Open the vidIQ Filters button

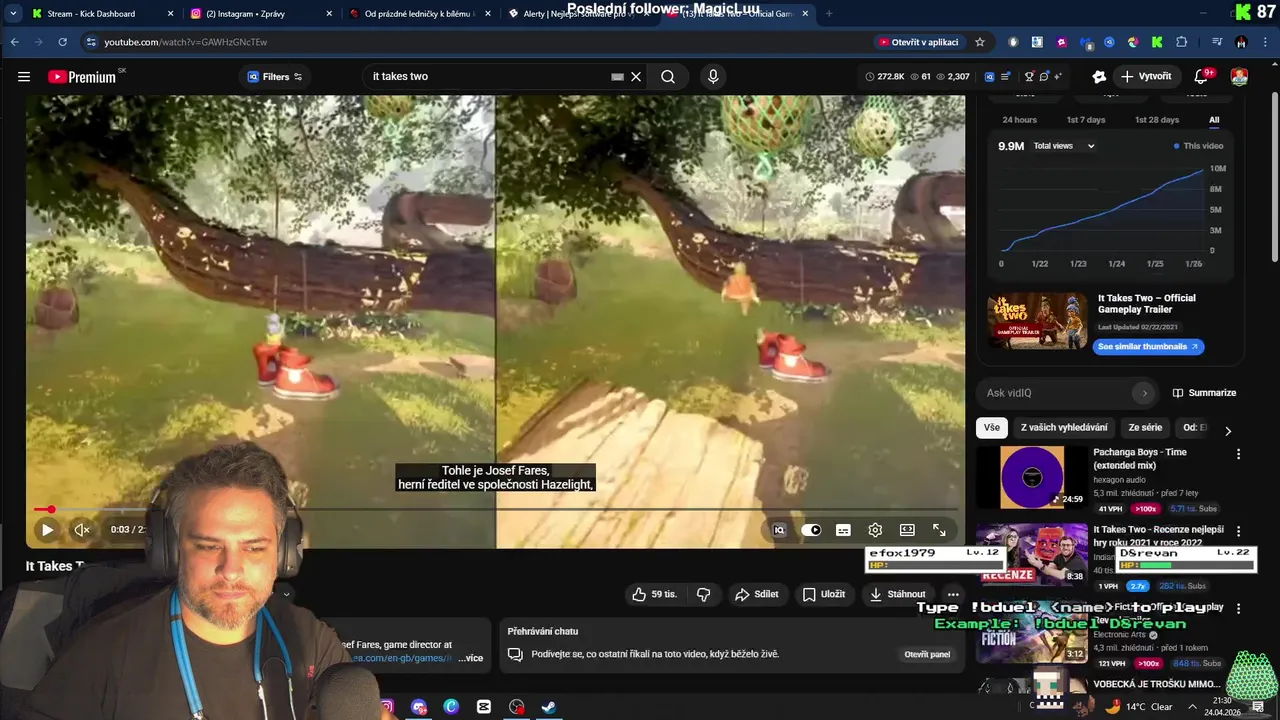coord(275,77)
